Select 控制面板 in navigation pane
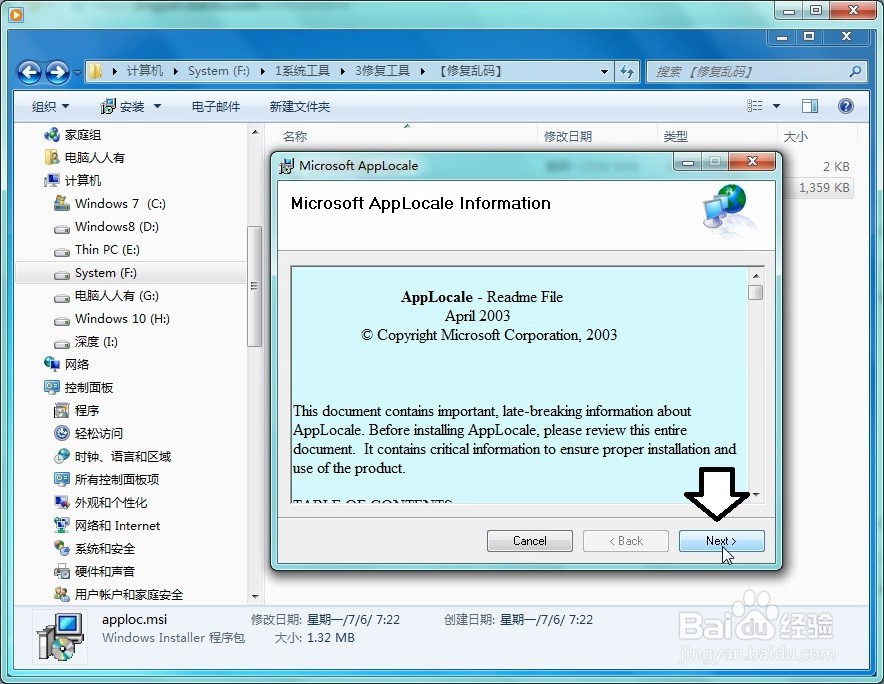 coord(89,387)
